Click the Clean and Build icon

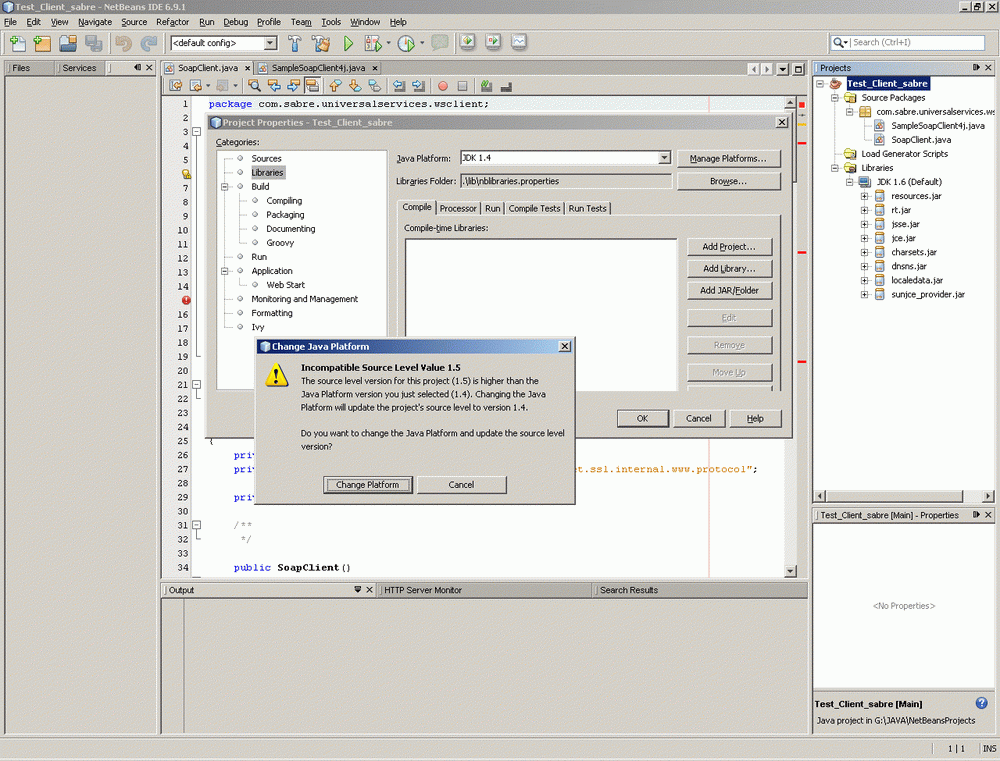click(x=321, y=43)
